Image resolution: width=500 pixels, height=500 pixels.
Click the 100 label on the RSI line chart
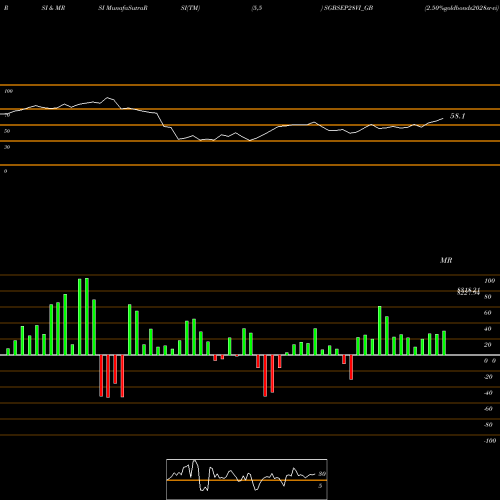click(x=9, y=91)
